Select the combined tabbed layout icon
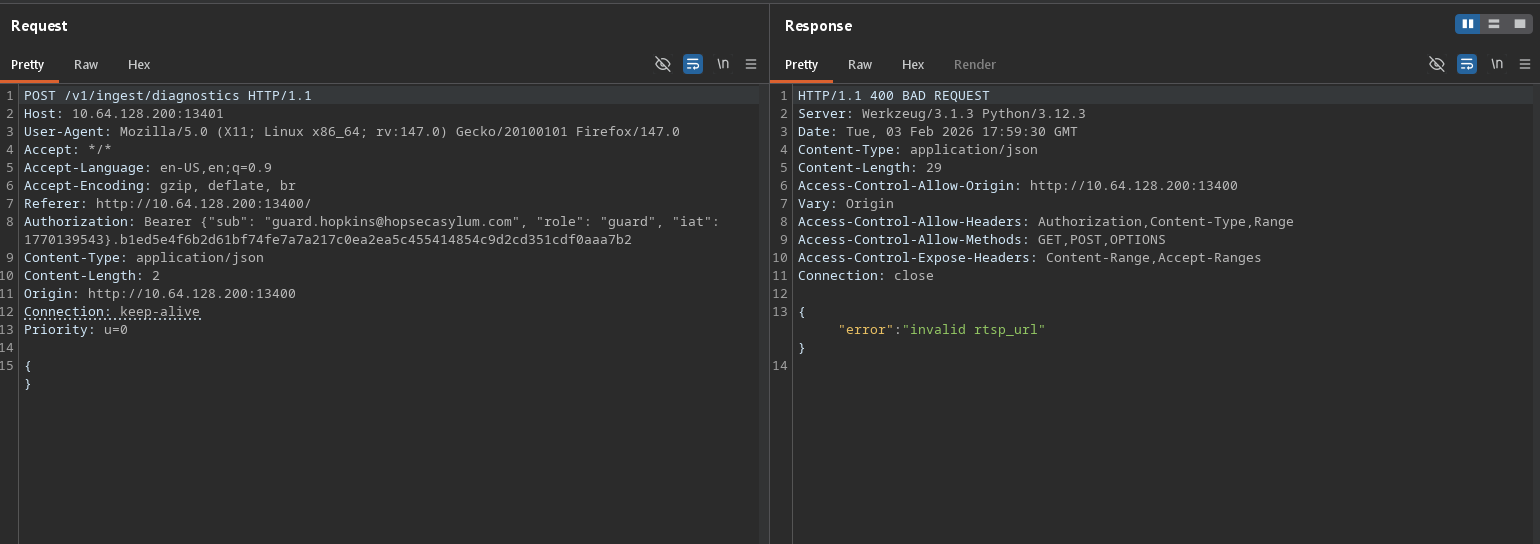 [x=1519, y=24]
